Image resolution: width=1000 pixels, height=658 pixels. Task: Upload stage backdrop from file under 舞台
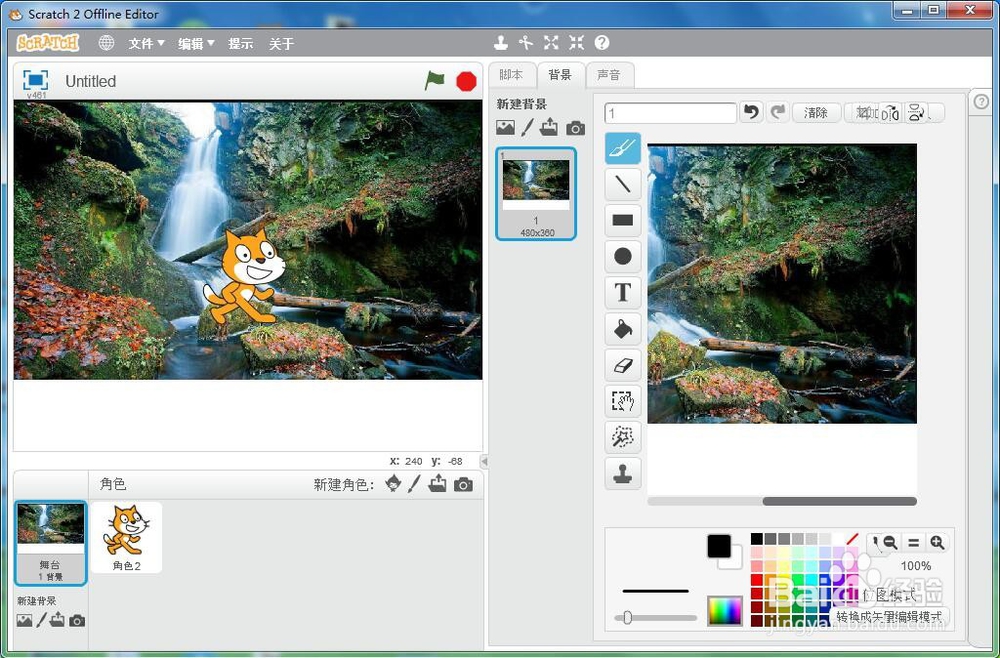click(57, 619)
